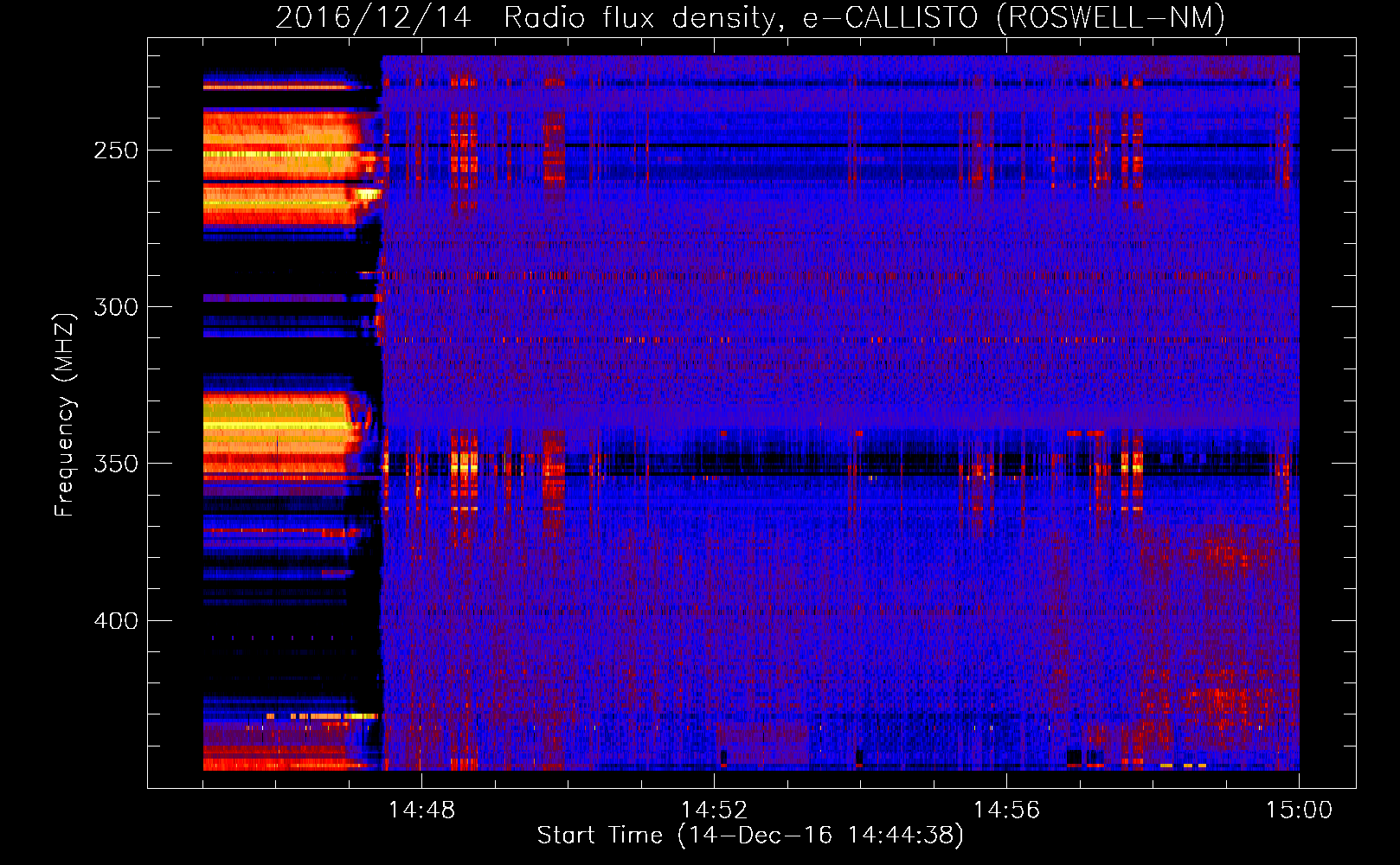Click the 15:00 time tick label
Screen dimensions: 1400x865
[x=1299, y=811]
